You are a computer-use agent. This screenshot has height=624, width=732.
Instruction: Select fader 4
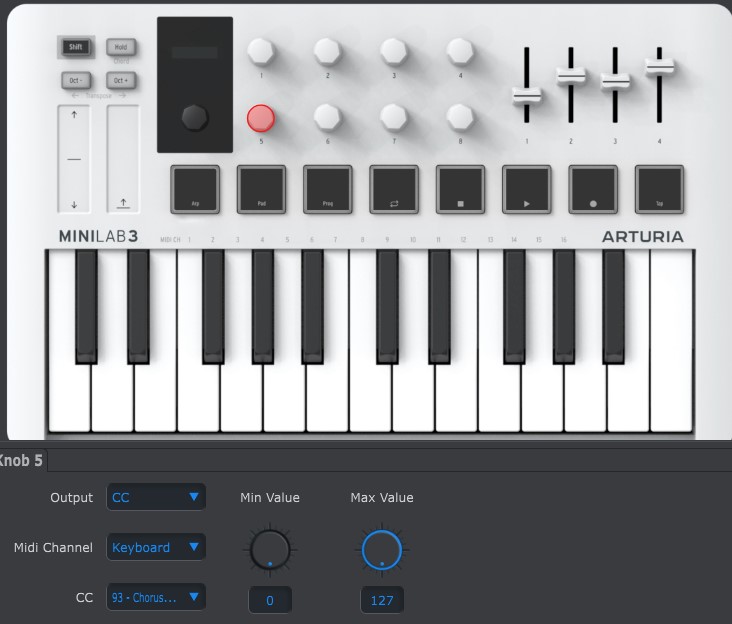click(x=659, y=66)
